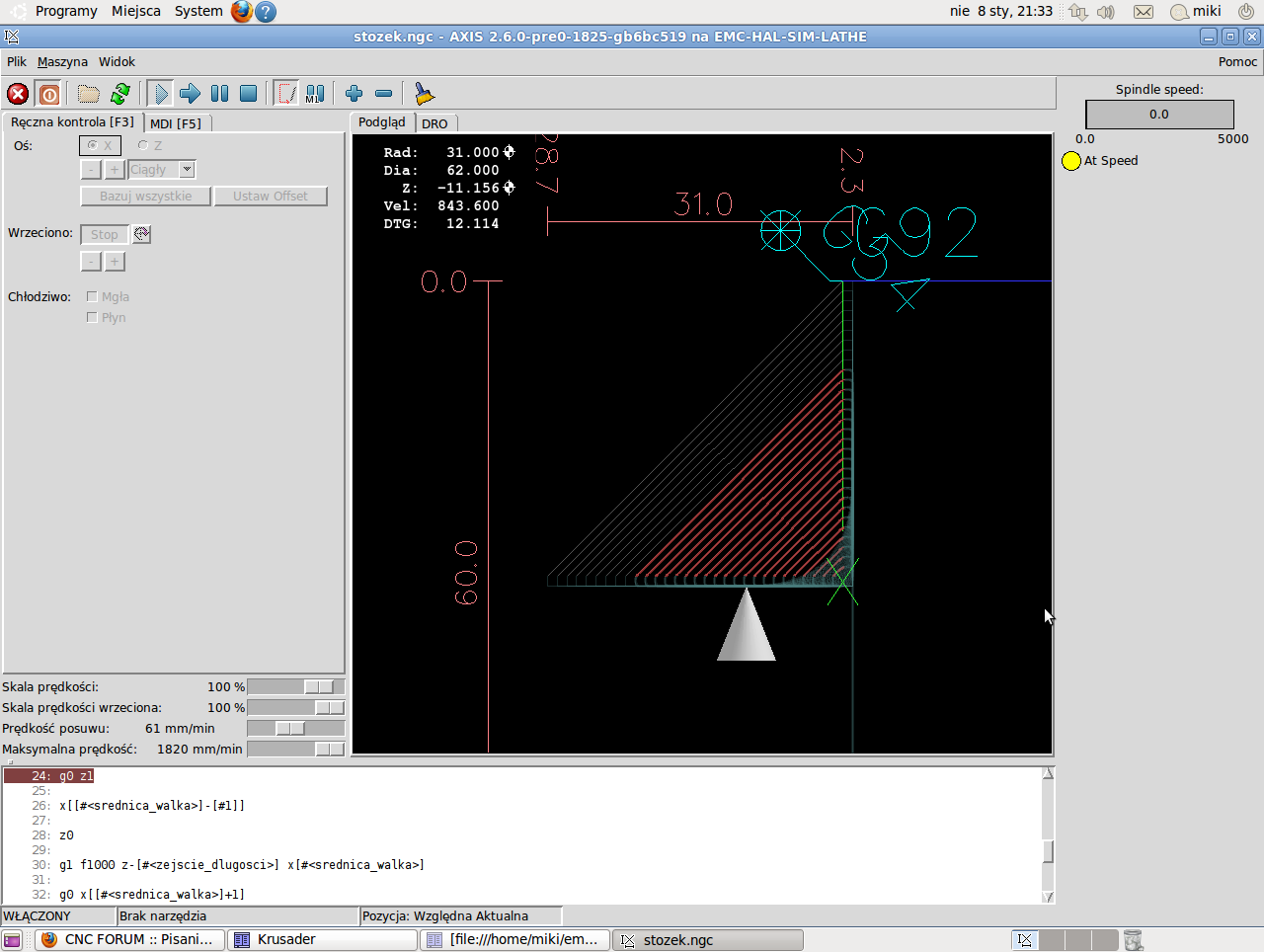Show desktop using bottom-left panel icon

click(x=12, y=941)
